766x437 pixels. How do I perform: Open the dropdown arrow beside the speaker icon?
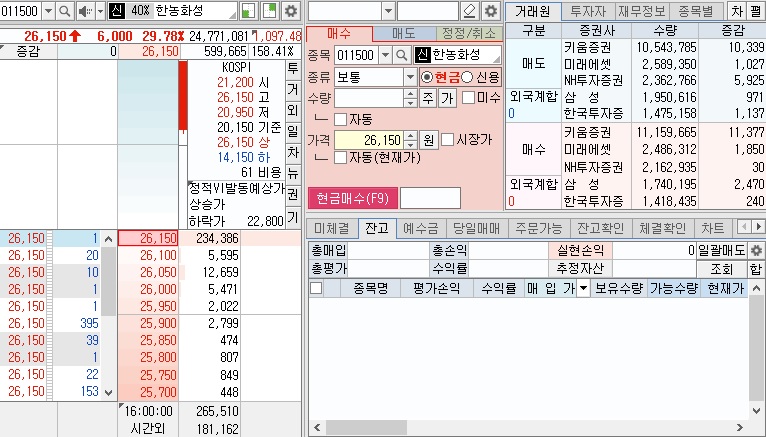coord(100,11)
